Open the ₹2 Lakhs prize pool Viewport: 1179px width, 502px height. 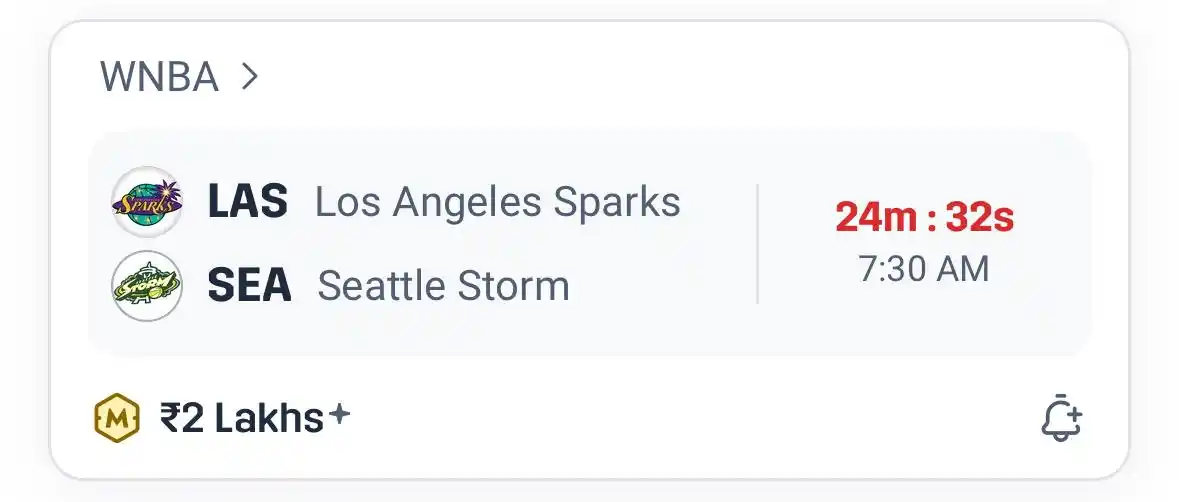click(x=241, y=419)
